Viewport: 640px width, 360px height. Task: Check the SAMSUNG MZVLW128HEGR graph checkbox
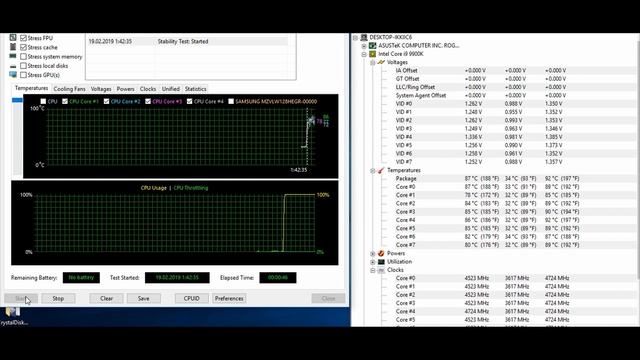point(231,101)
